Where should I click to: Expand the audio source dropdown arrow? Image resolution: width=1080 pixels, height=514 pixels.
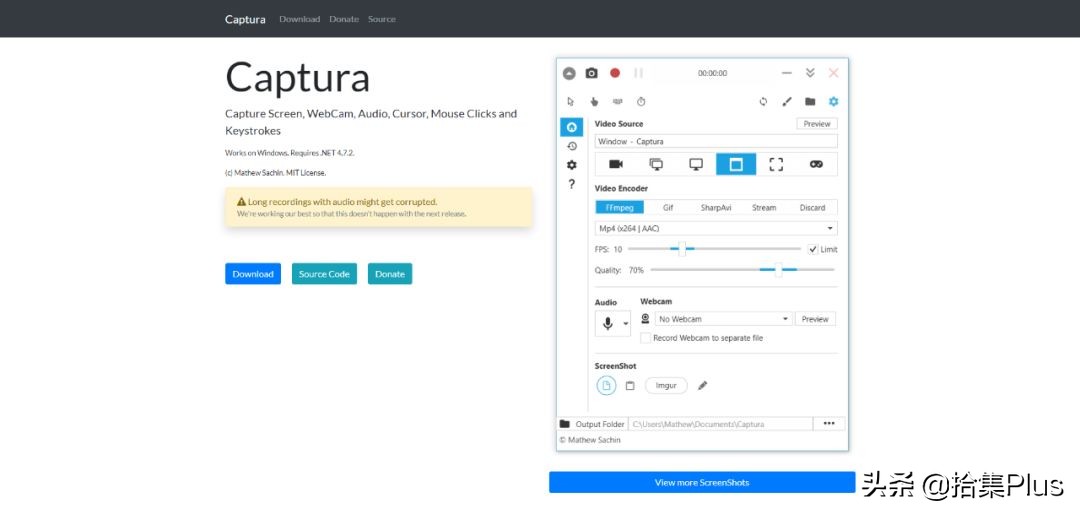click(625, 323)
